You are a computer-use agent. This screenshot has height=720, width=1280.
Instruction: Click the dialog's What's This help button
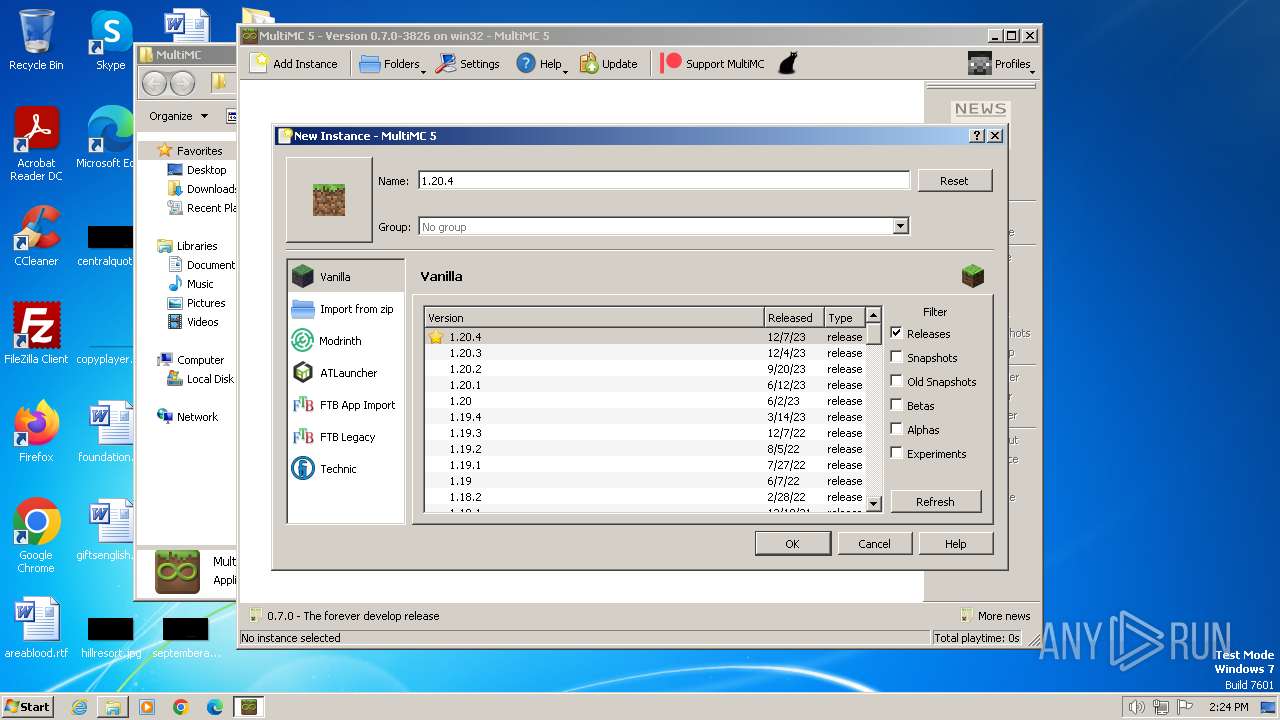pos(977,135)
